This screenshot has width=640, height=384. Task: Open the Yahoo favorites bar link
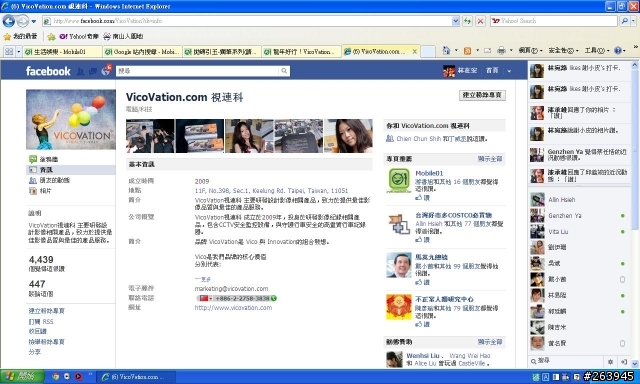79,36
